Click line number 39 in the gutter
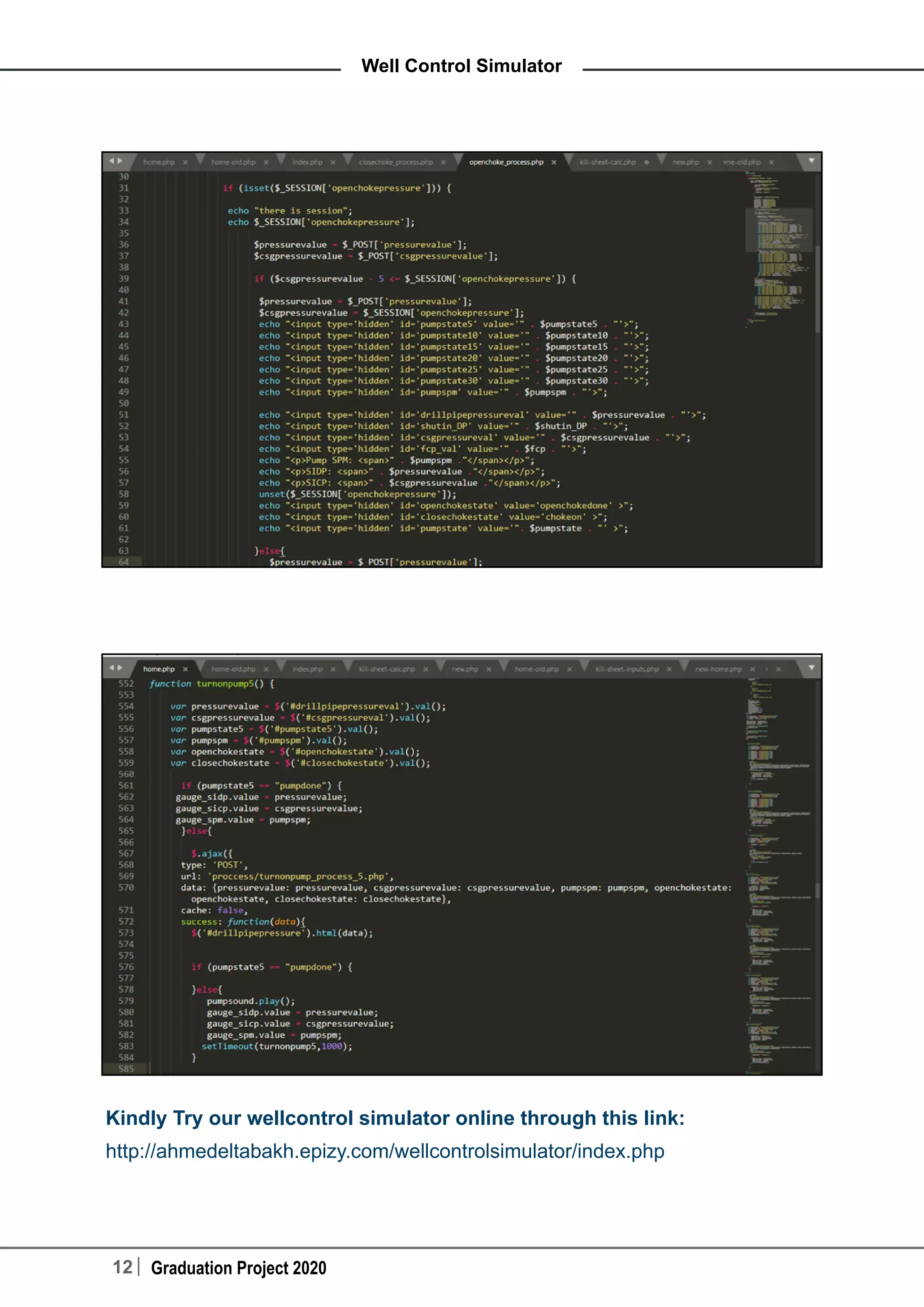Image resolution: width=924 pixels, height=1307 pixels. tap(124, 278)
